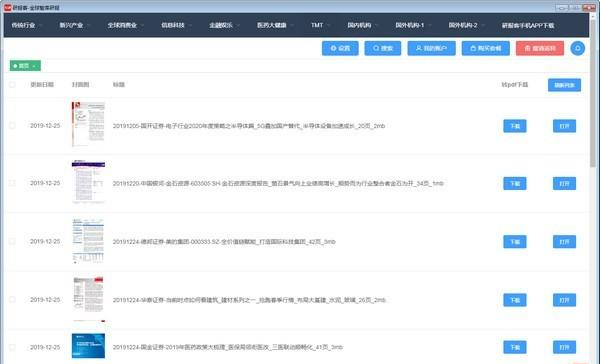This screenshot has height=364, width=600.
Task: Open the 华泰证券 建材系列 report
Action: pyautogui.click(x=564, y=300)
